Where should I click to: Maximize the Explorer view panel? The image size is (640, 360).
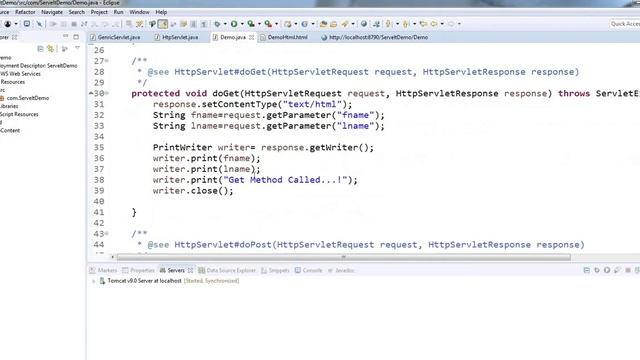pyautogui.click(x=76, y=37)
